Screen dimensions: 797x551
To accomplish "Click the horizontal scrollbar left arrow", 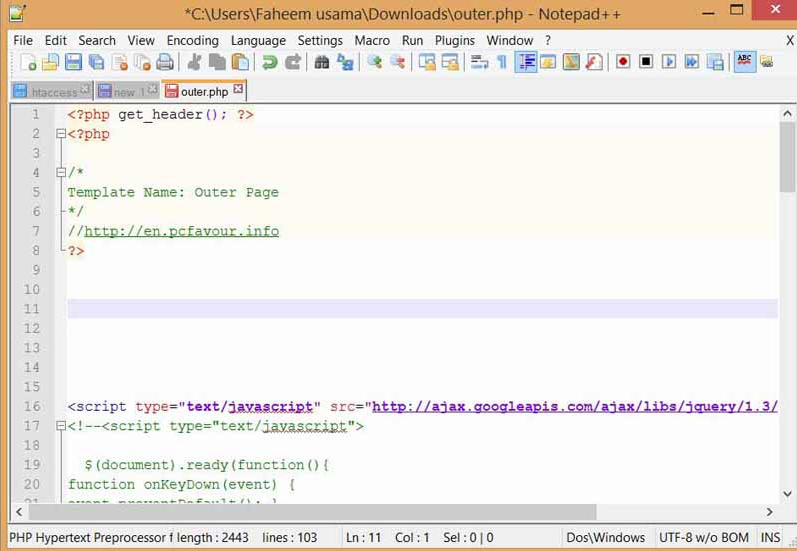I will coord(19,511).
